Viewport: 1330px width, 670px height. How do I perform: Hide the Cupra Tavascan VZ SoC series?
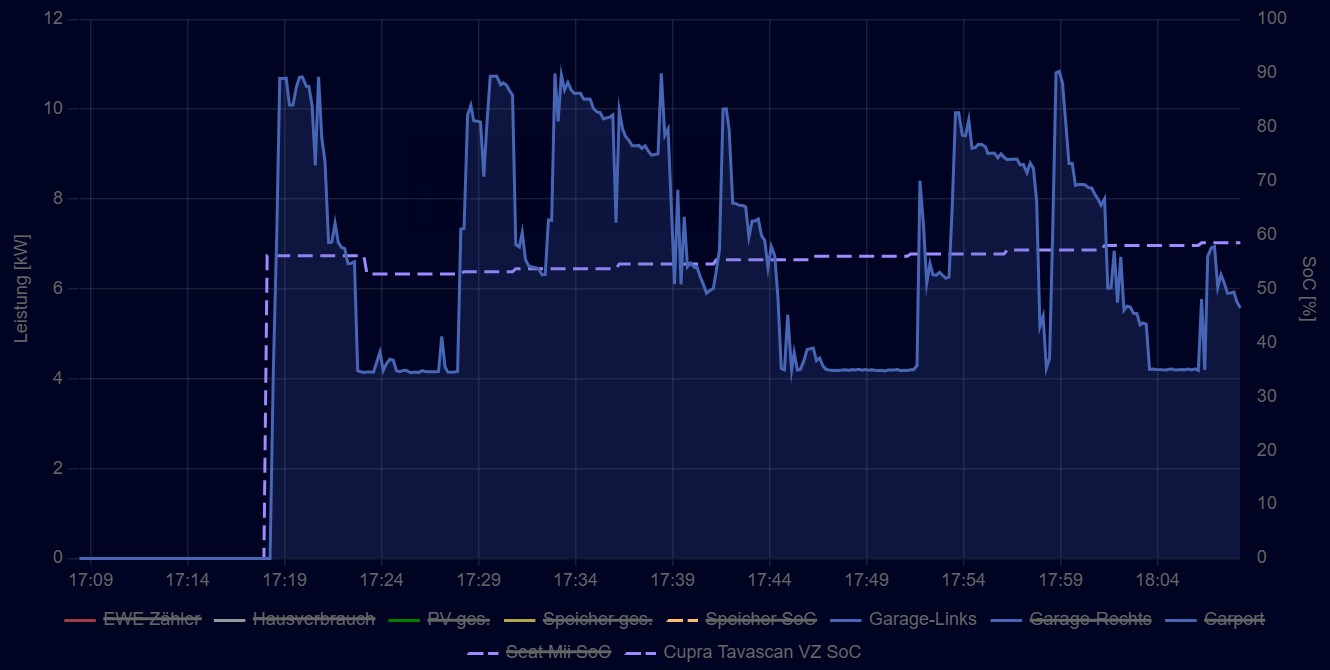tap(742, 652)
